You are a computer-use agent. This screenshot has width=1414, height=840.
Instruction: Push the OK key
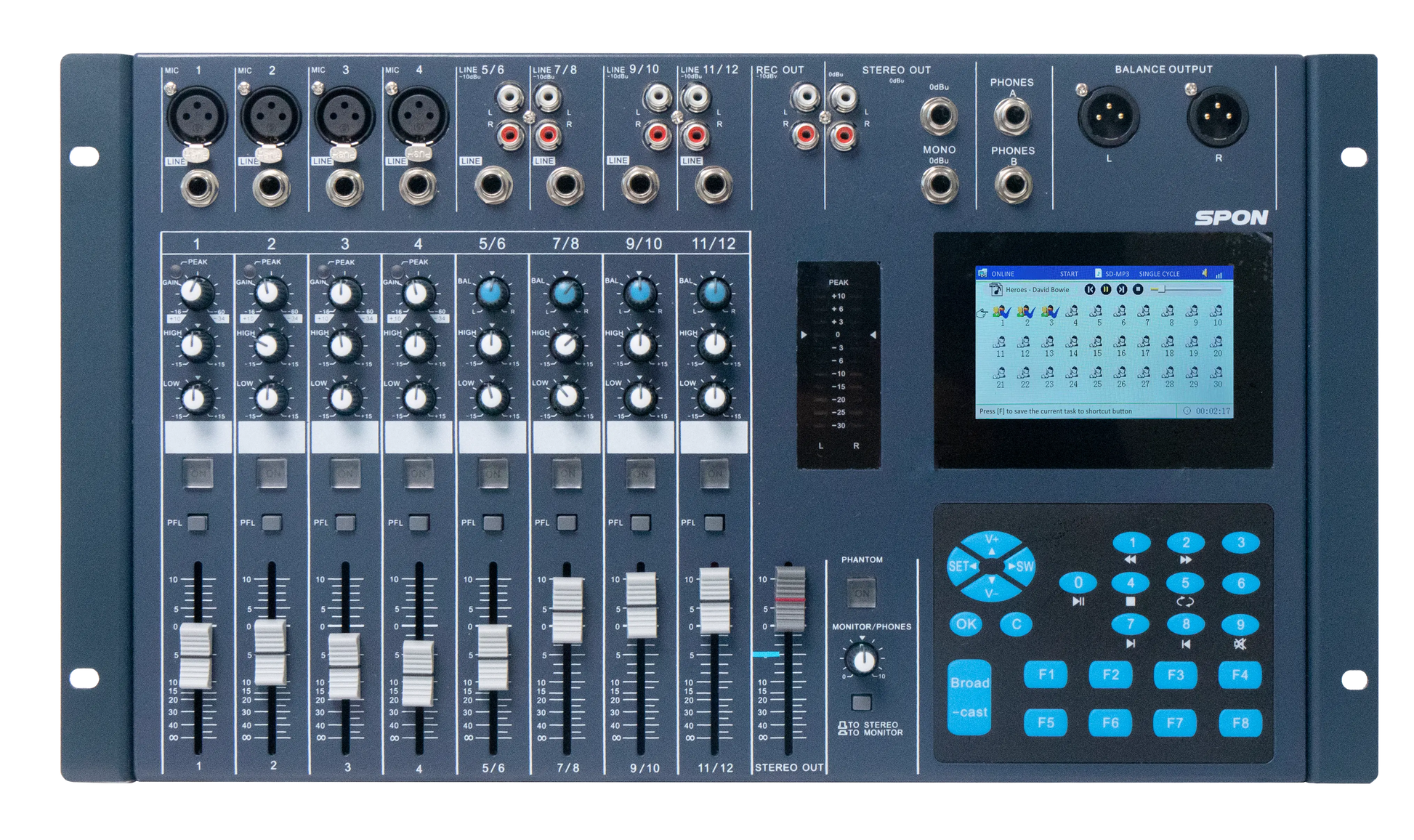(966, 624)
